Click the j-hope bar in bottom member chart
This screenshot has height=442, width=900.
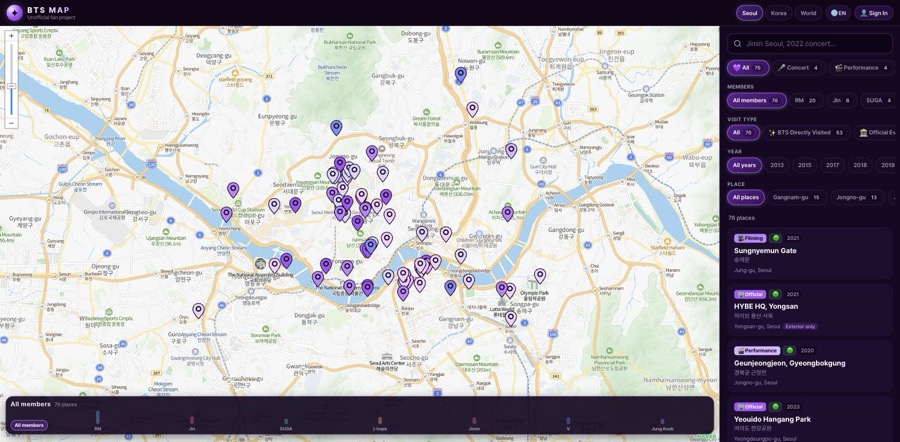point(380,421)
